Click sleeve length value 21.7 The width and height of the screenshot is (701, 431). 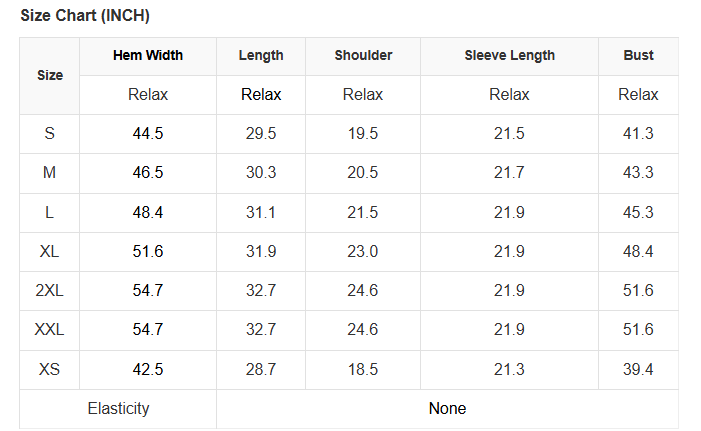509,173
